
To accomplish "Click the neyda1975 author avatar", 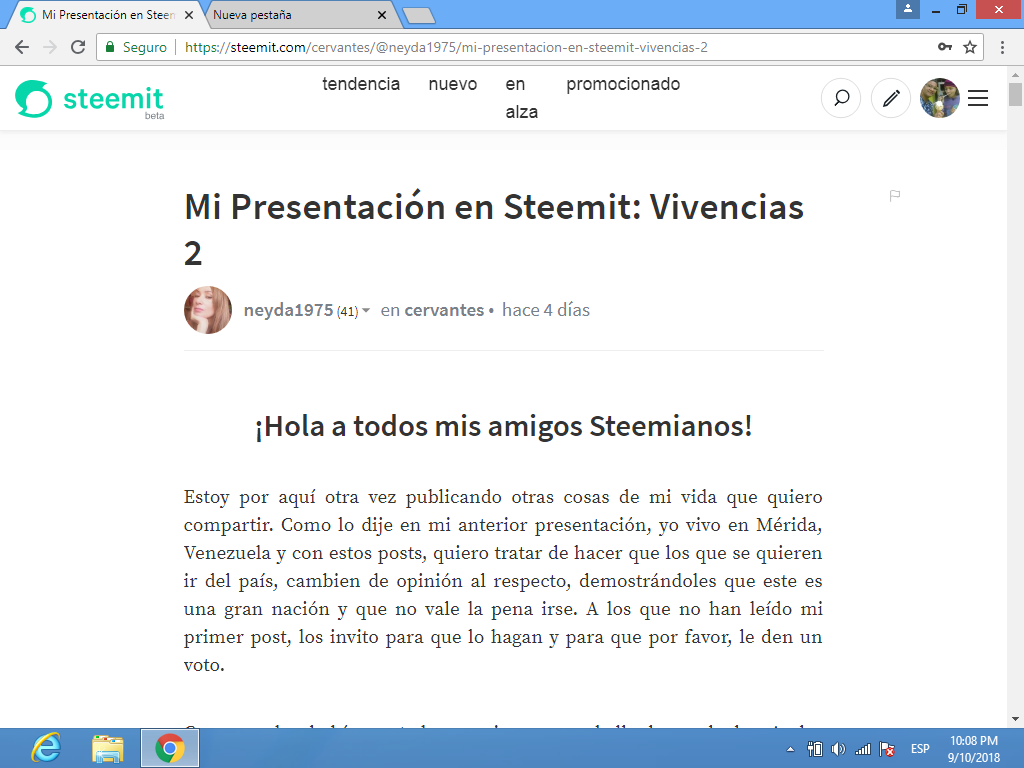I will [x=208, y=310].
